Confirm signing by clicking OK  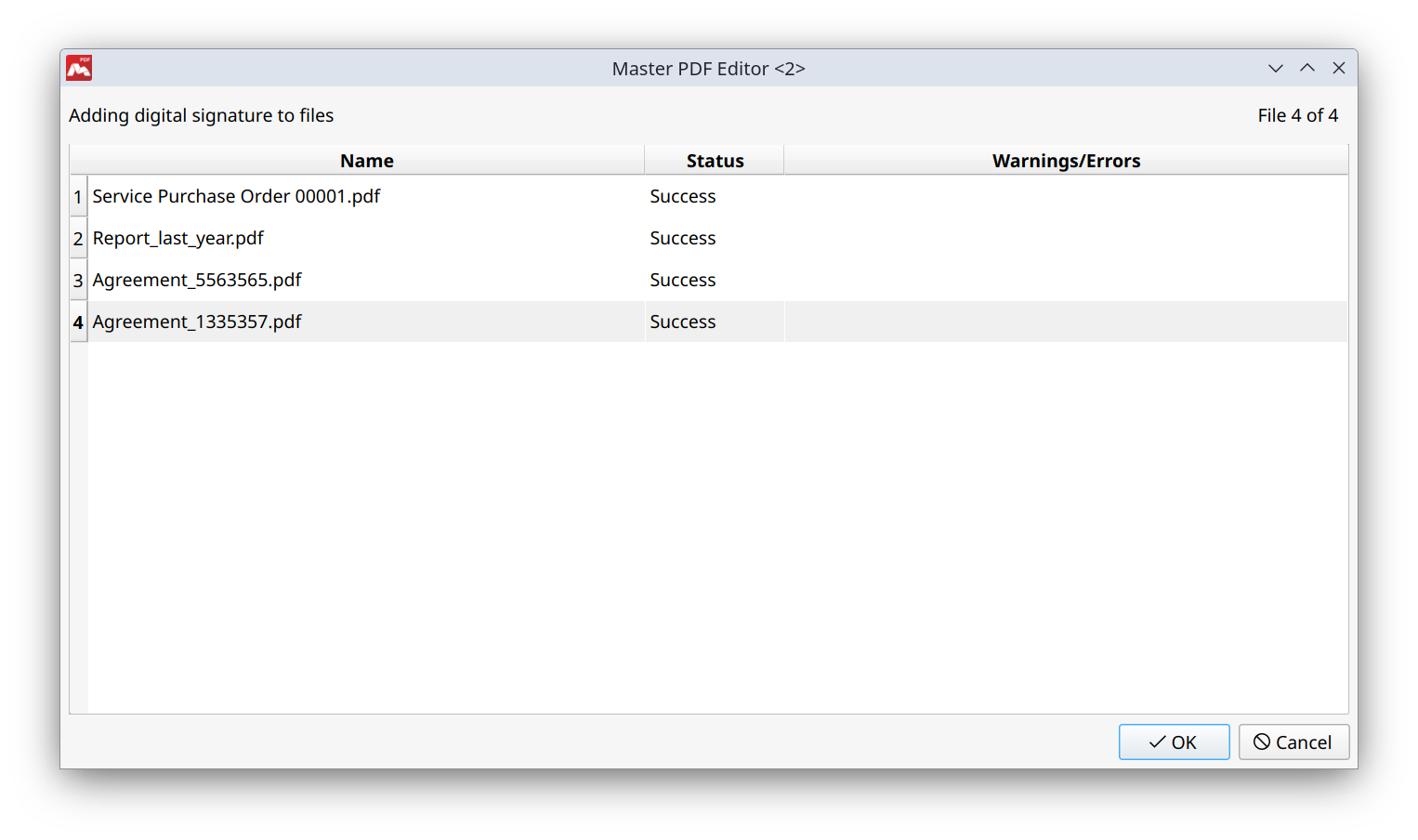coord(1174,742)
